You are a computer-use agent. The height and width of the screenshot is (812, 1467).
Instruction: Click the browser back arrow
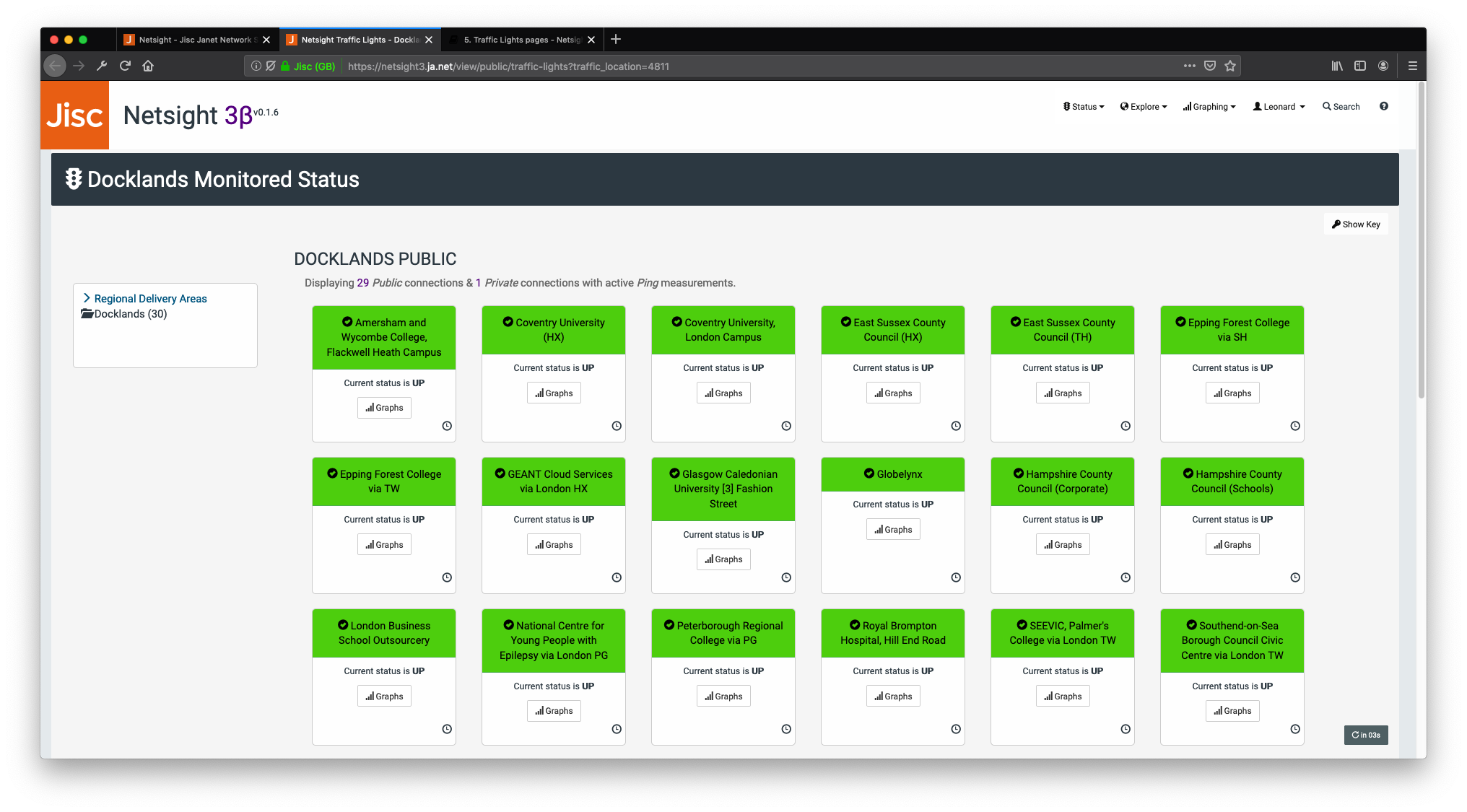click(55, 66)
